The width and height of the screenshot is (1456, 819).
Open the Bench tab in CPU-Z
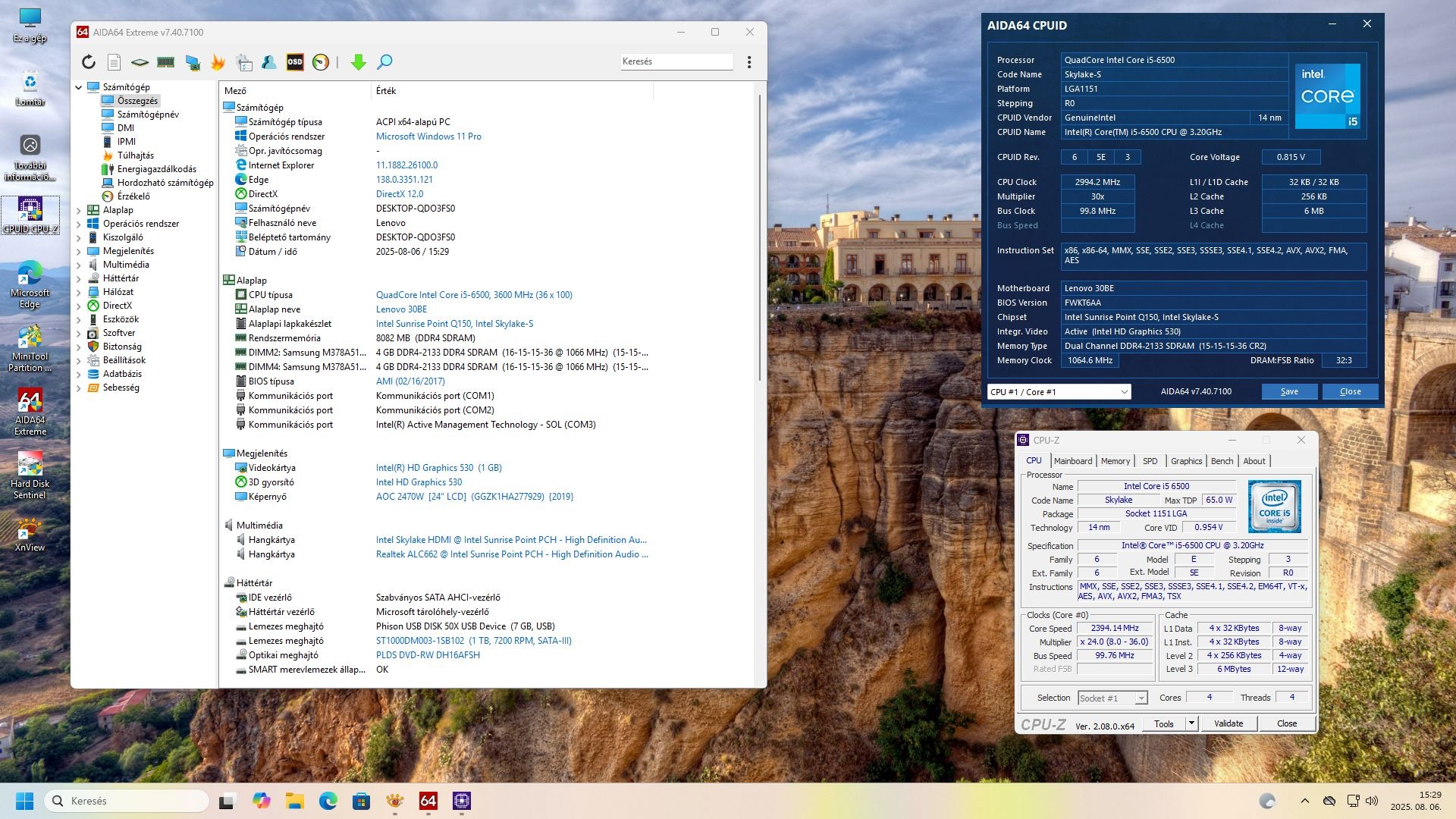tap(1221, 461)
